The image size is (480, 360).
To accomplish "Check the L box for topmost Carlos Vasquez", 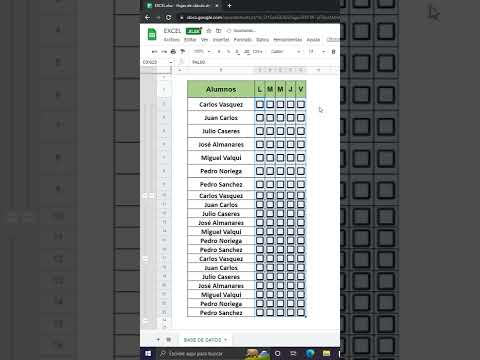I will pyautogui.click(x=260, y=104).
